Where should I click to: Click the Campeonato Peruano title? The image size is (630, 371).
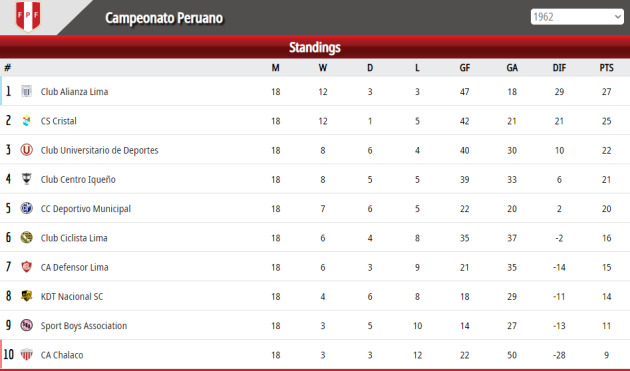pos(164,18)
